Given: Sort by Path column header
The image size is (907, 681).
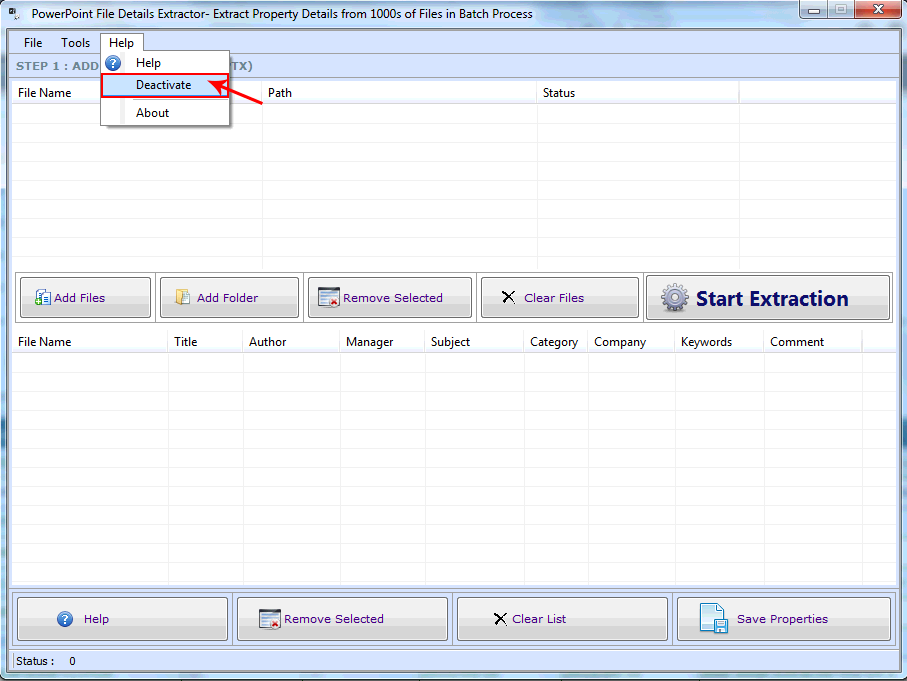Looking at the screenshot, I should click(x=399, y=93).
